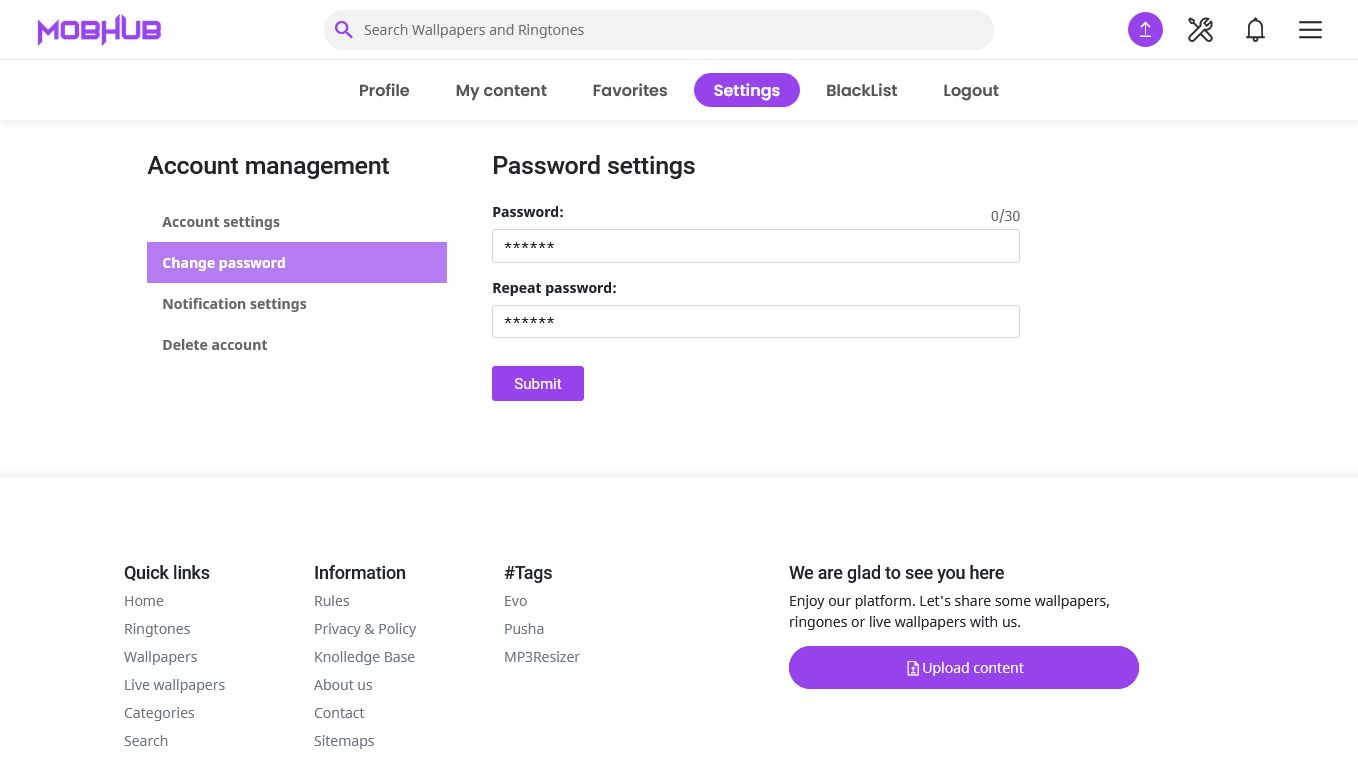Open the tools wrench icon
1358x768 pixels.
point(1200,30)
